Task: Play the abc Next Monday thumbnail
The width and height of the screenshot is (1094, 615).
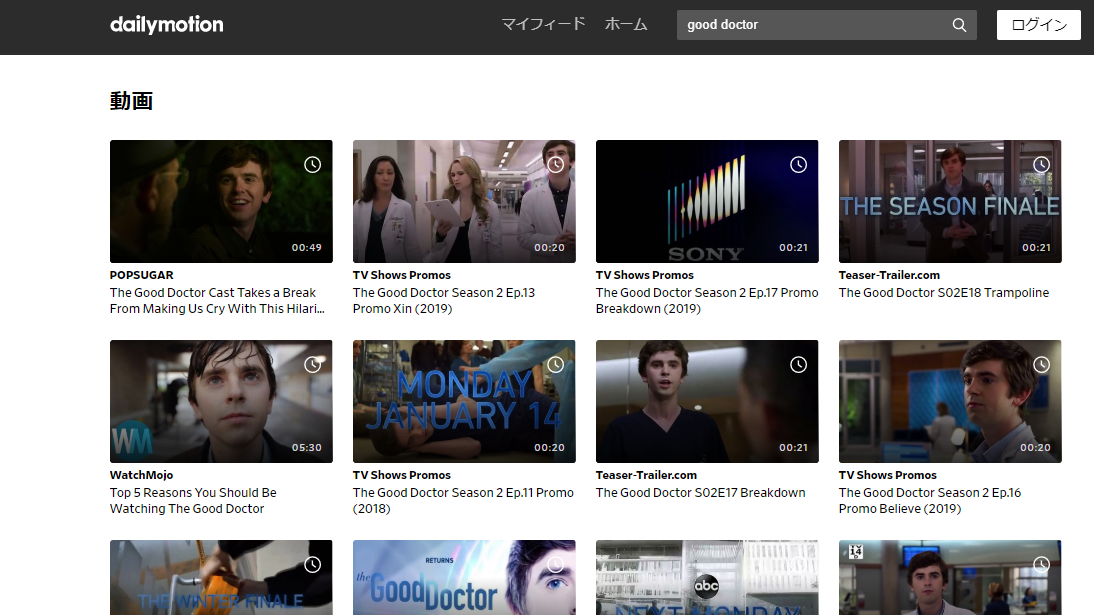Action: (x=707, y=578)
